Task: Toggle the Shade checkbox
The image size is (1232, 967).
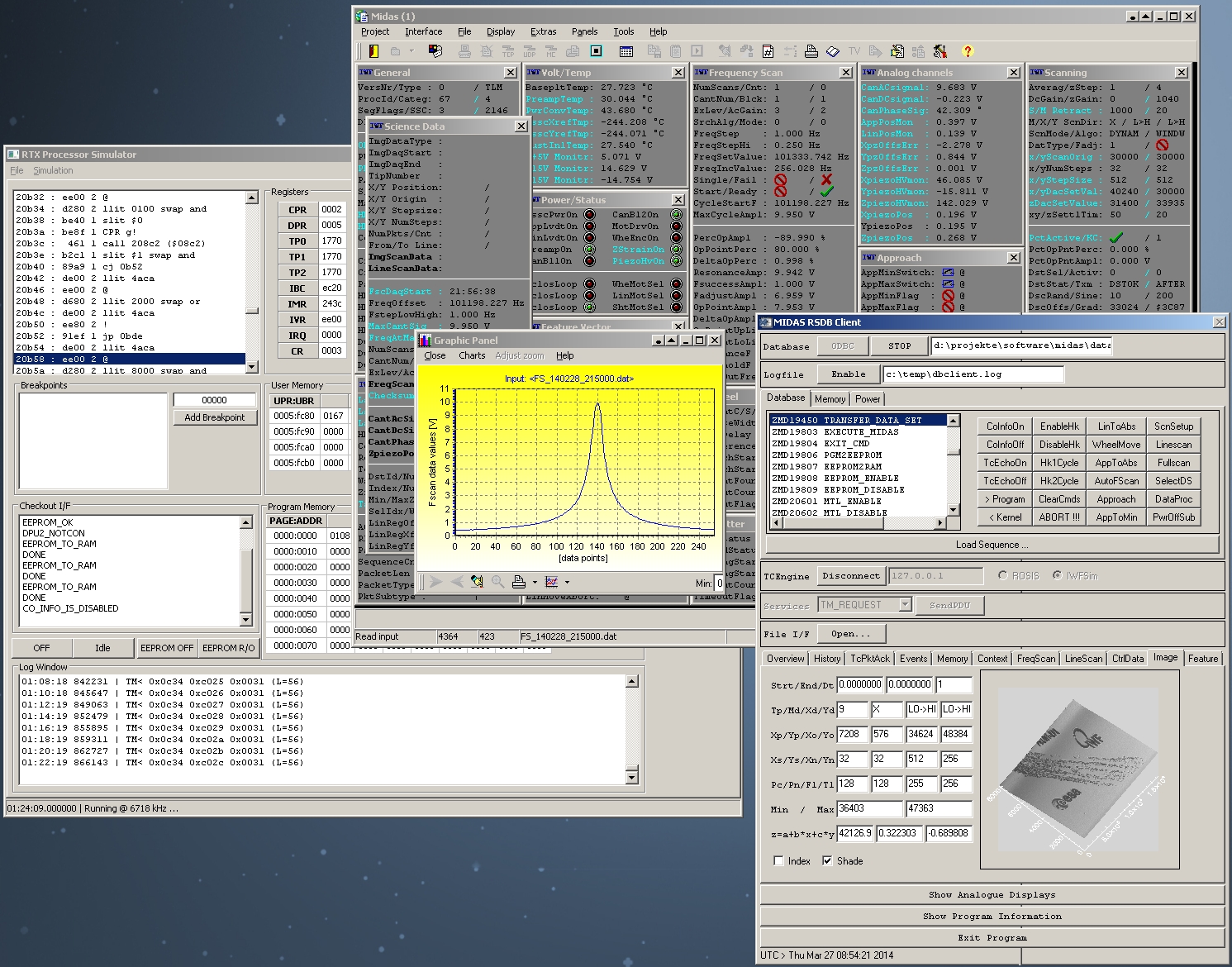Action: tap(827, 860)
